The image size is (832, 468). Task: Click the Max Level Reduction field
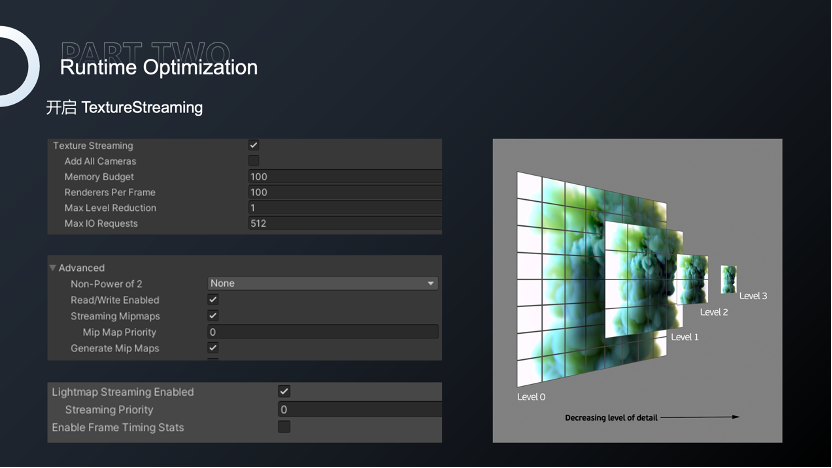(345, 207)
